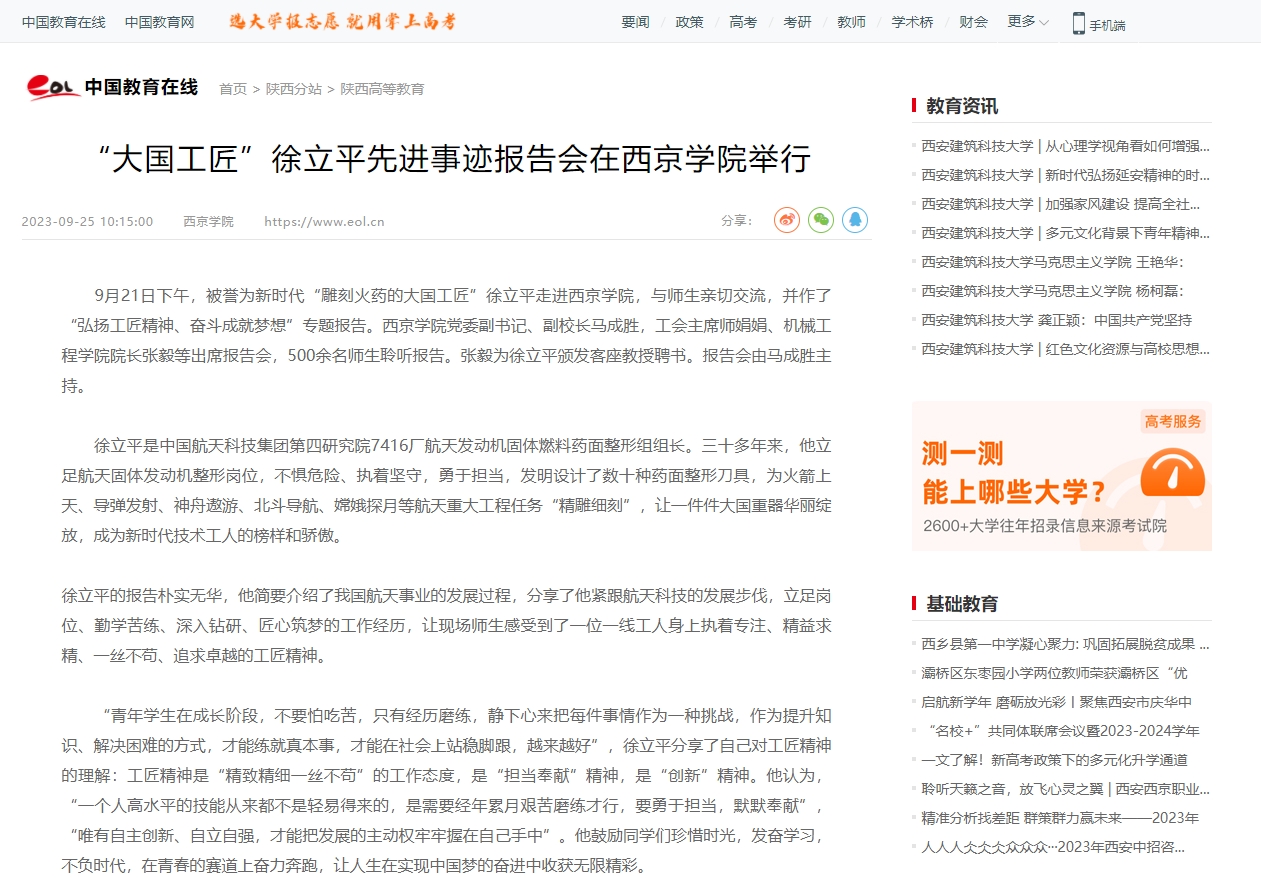This screenshot has height=878, width=1261.
Task: Open the 考研 nav item
Action: (797, 22)
